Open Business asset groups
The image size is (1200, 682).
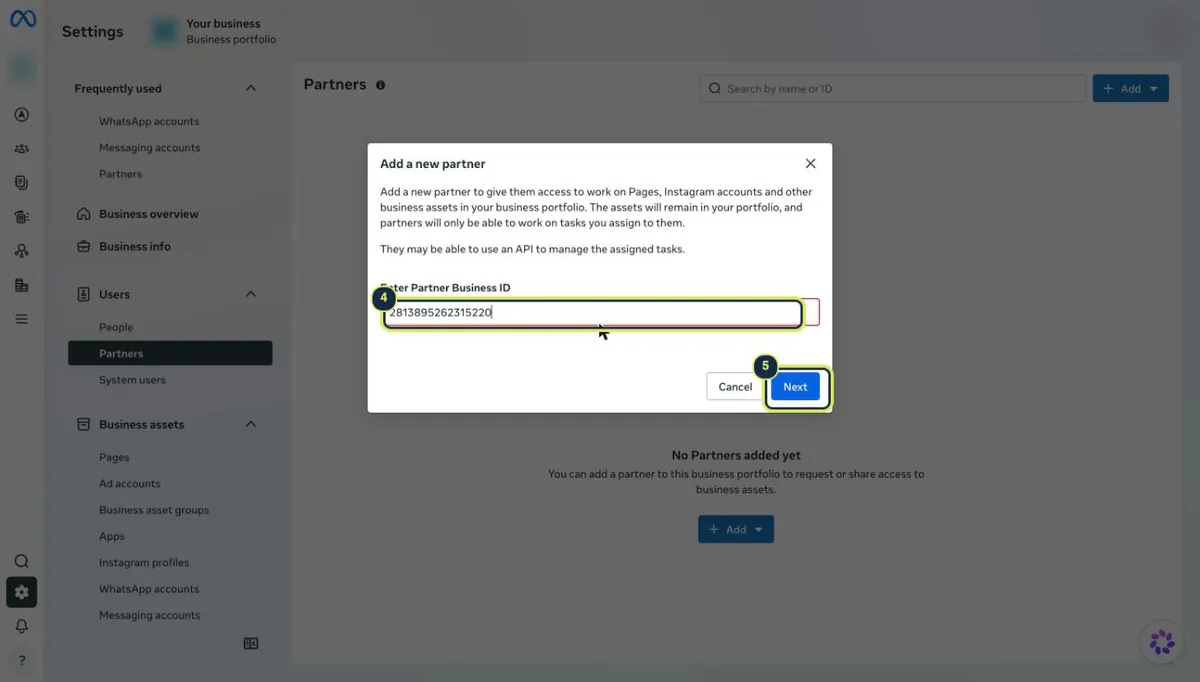(154, 510)
